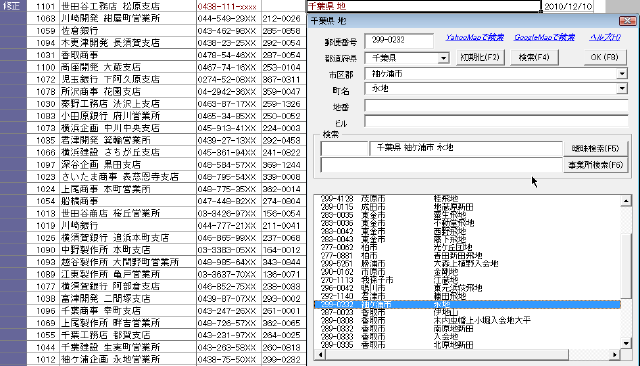Click the vertical scrollbar thumb of result list
The width and height of the screenshot is (640, 366).
[x=626, y=266]
